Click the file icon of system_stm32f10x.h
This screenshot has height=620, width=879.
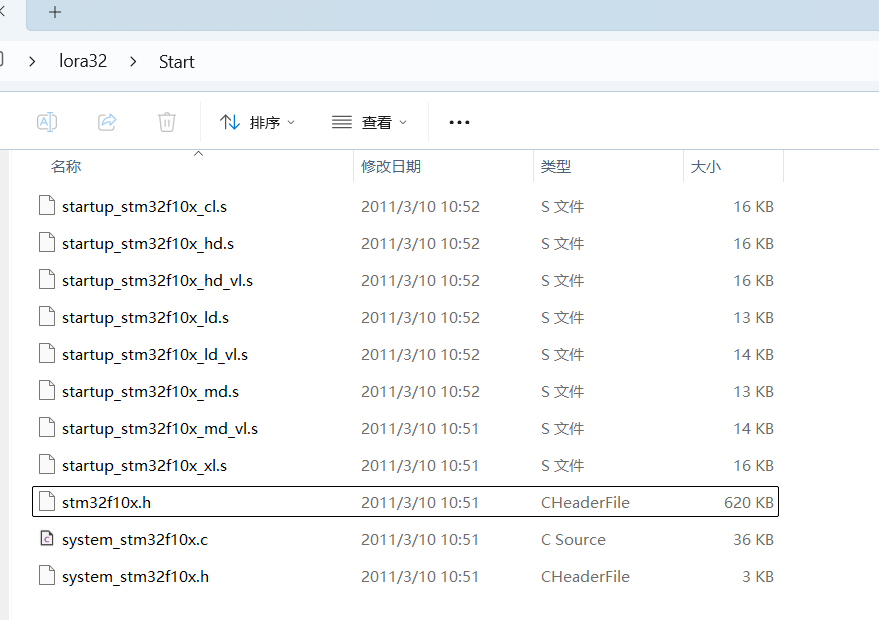(x=47, y=575)
